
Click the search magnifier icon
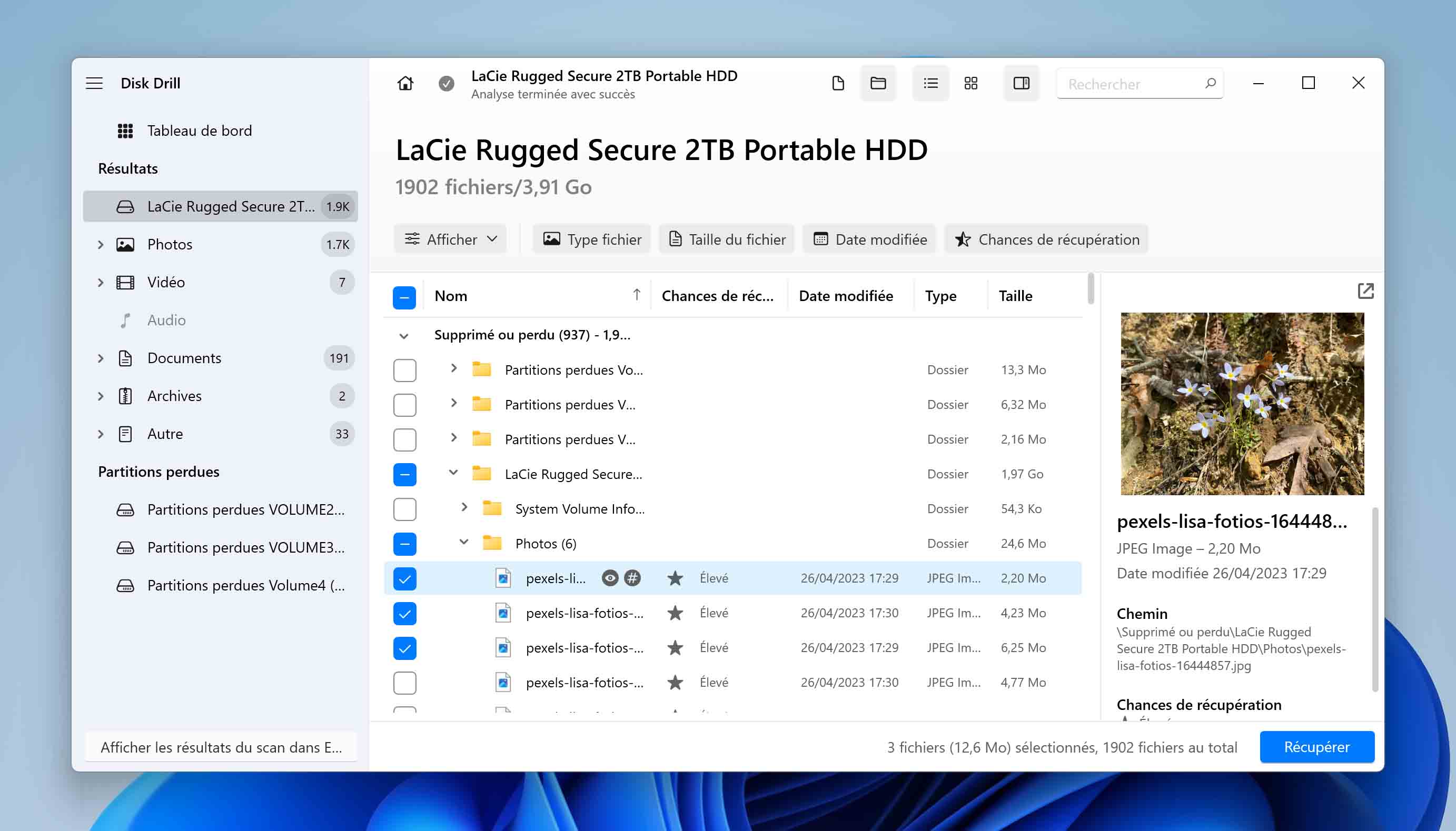tap(1210, 83)
